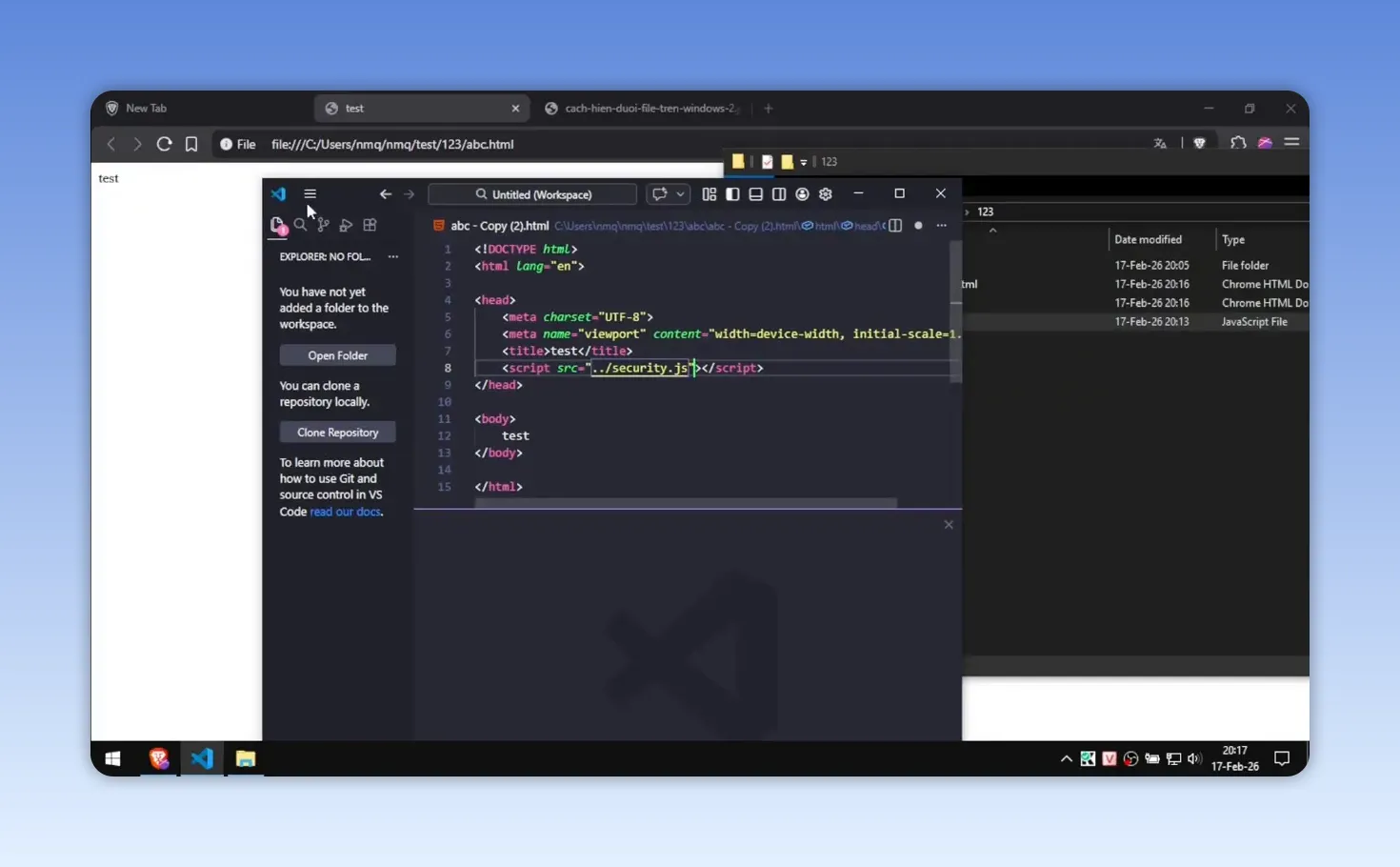The image size is (1400, 867).
Task: Go forward in the browser
Action: (x=137, y=144)
